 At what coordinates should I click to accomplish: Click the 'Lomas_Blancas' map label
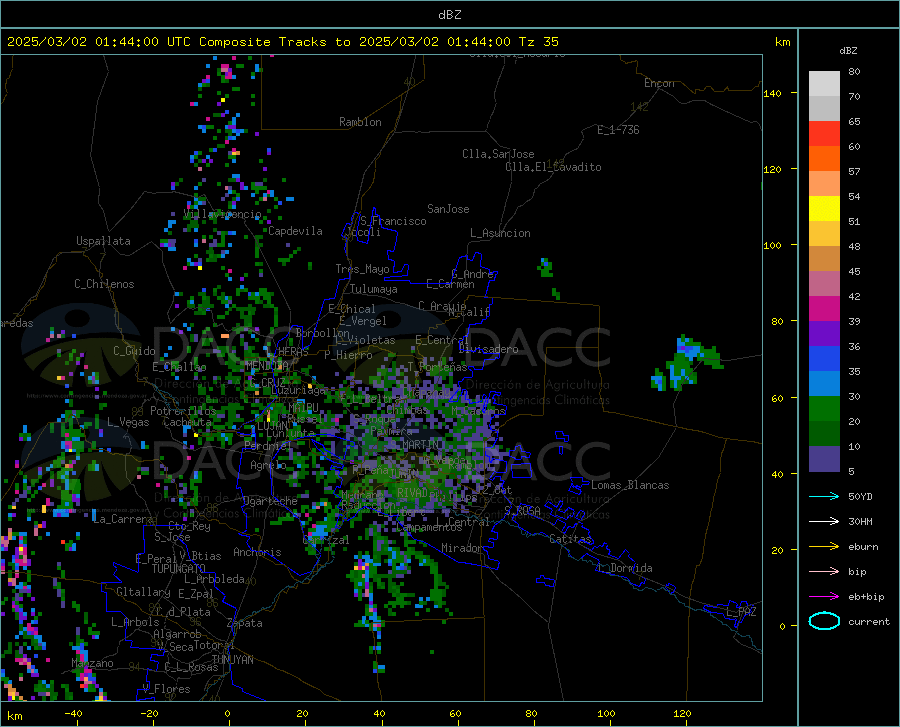pos(630,485)
